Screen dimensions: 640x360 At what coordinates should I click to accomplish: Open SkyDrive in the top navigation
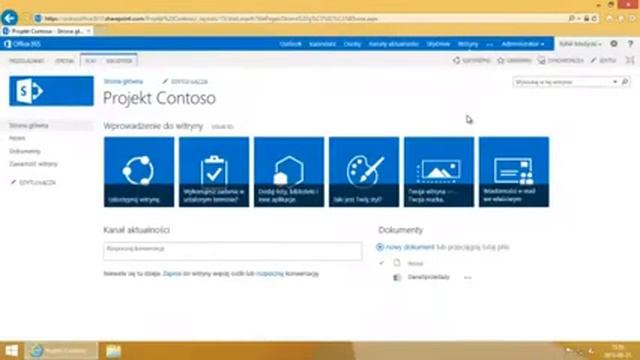(438, 44)
